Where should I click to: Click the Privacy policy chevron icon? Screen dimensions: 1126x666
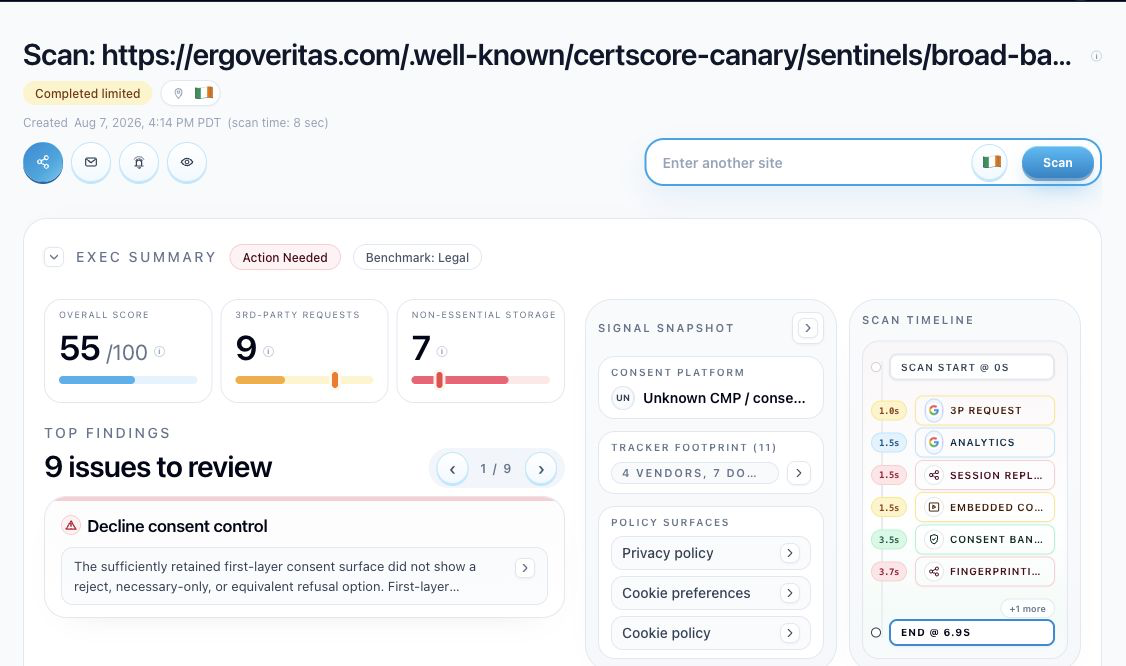(790, 553)
